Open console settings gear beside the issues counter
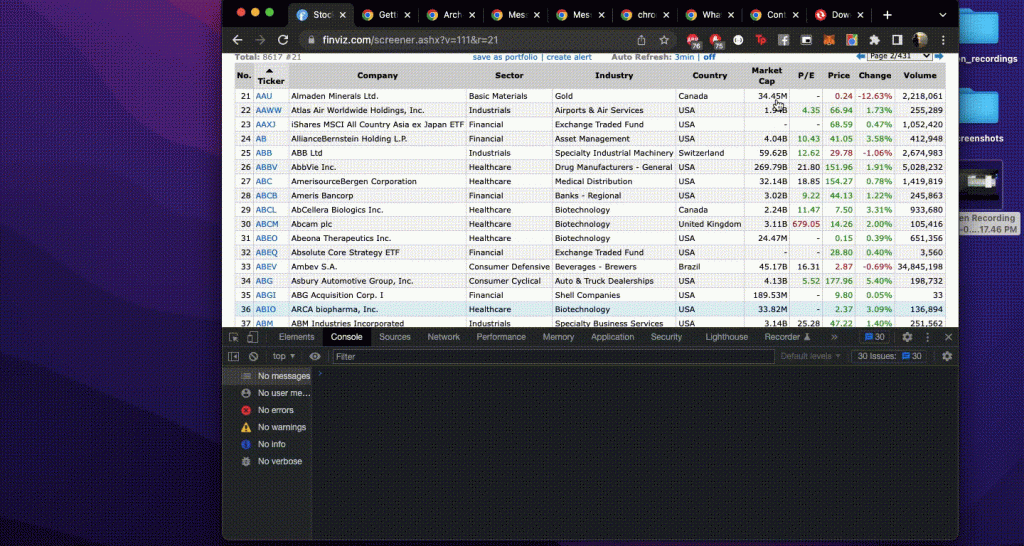 click(946, 356)
